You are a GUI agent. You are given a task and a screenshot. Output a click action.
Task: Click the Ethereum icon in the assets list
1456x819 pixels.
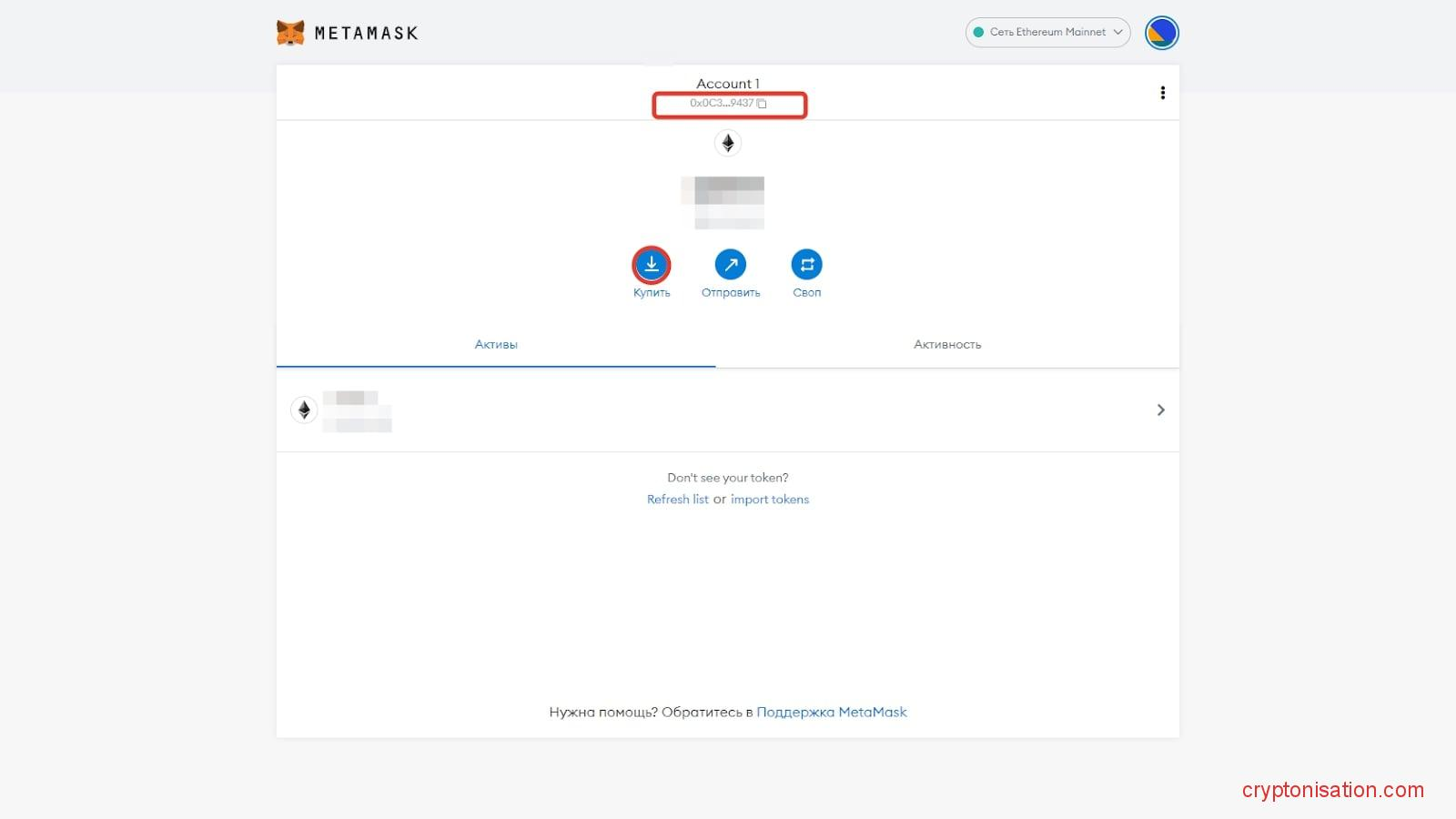pos(304,410)
